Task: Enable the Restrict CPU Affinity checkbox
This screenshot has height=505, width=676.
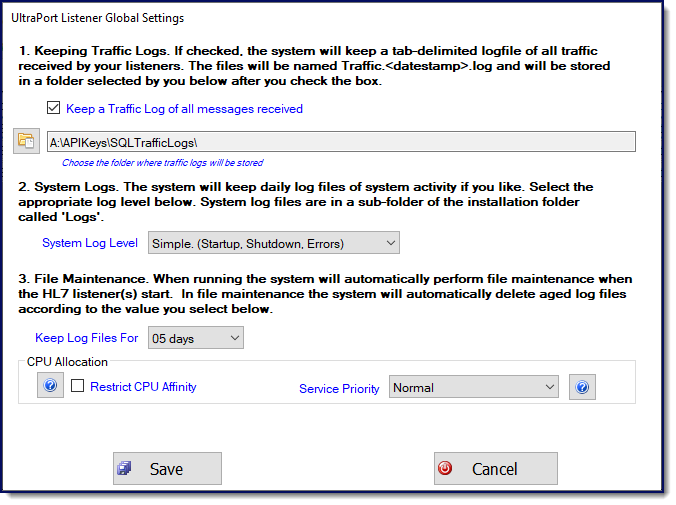Action: click(78, 386)
